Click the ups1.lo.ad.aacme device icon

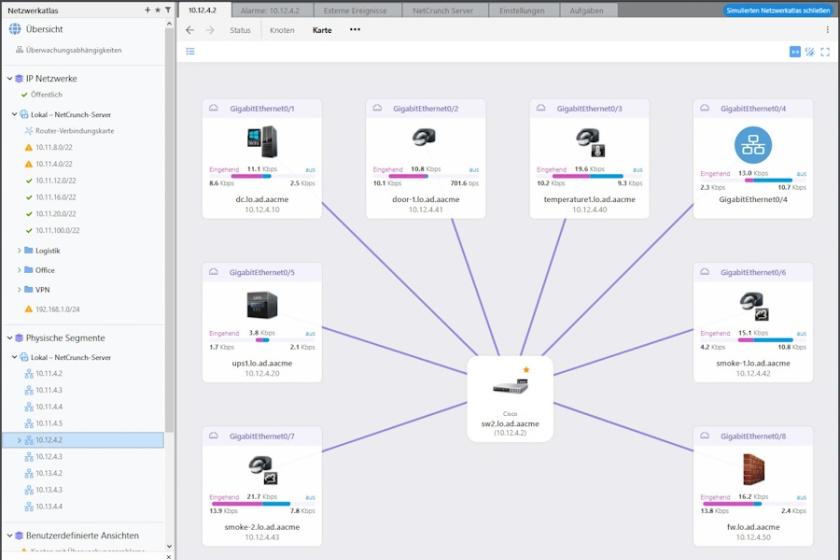262,305
